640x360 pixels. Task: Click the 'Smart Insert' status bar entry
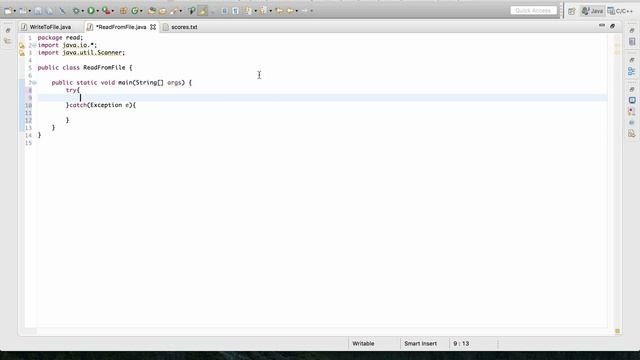tap(420, 344)
